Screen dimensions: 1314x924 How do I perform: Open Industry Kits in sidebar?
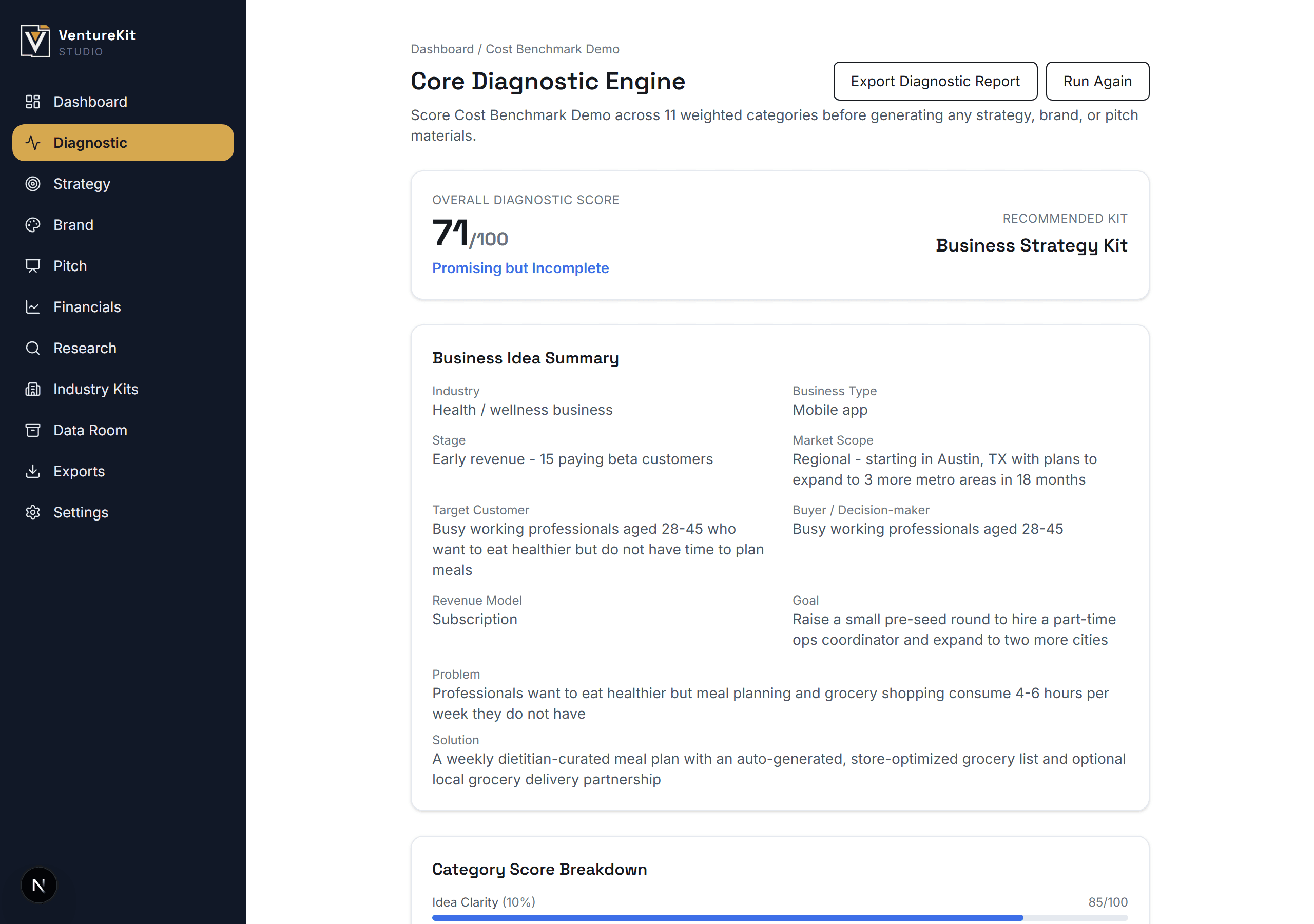(x=123, y=389)
